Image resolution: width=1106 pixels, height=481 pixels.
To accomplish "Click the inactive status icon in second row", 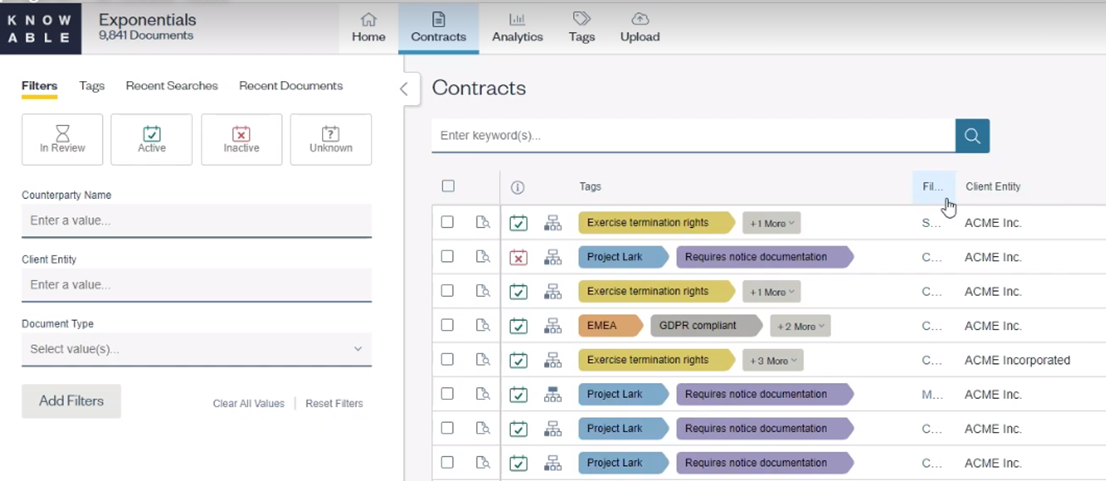I will point(518,258).
